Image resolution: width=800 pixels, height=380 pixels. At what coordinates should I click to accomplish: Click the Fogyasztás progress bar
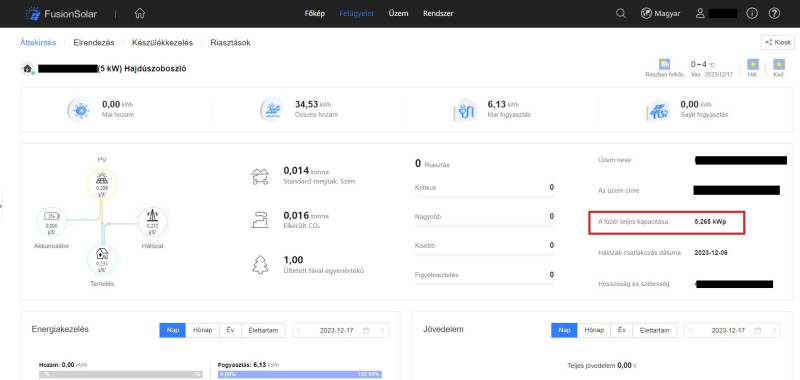coord(300,374)
